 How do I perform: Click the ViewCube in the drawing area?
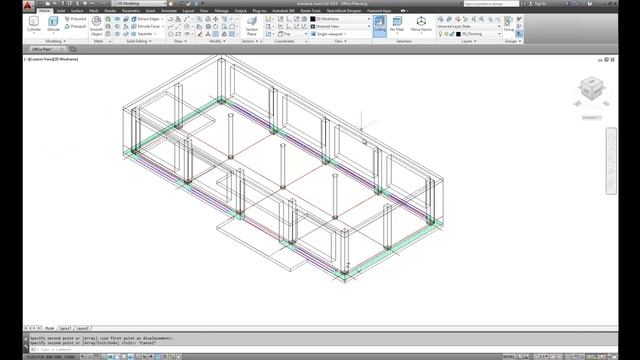point(591,88)
